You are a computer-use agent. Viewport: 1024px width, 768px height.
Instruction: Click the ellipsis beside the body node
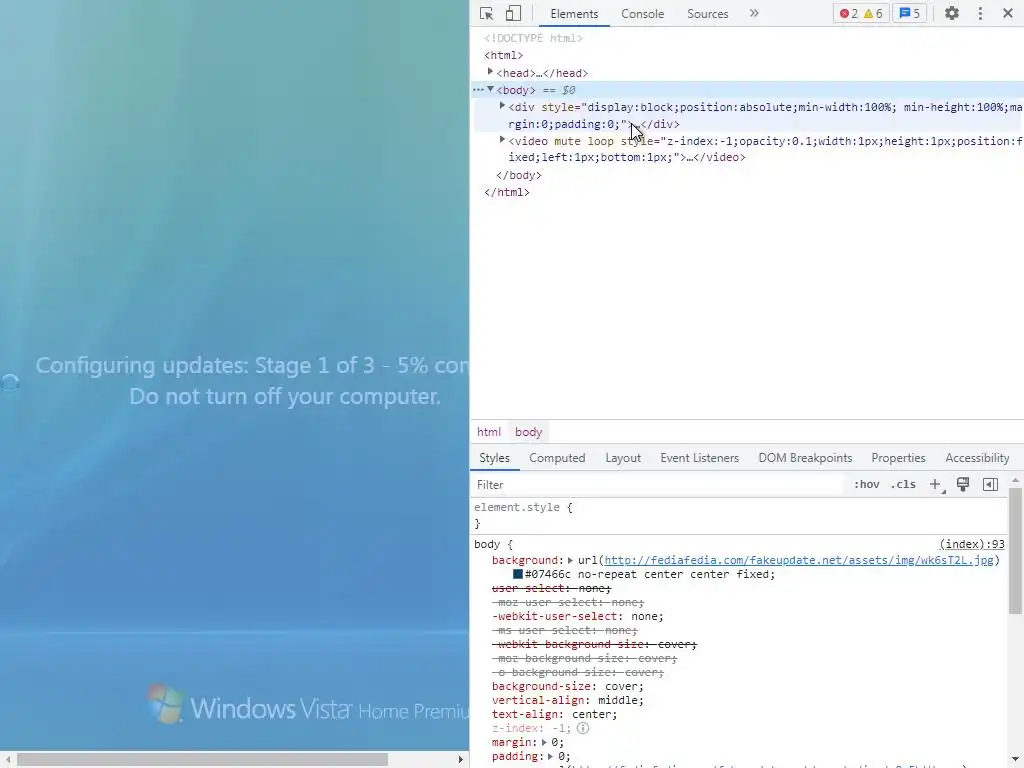pos(478,90)
